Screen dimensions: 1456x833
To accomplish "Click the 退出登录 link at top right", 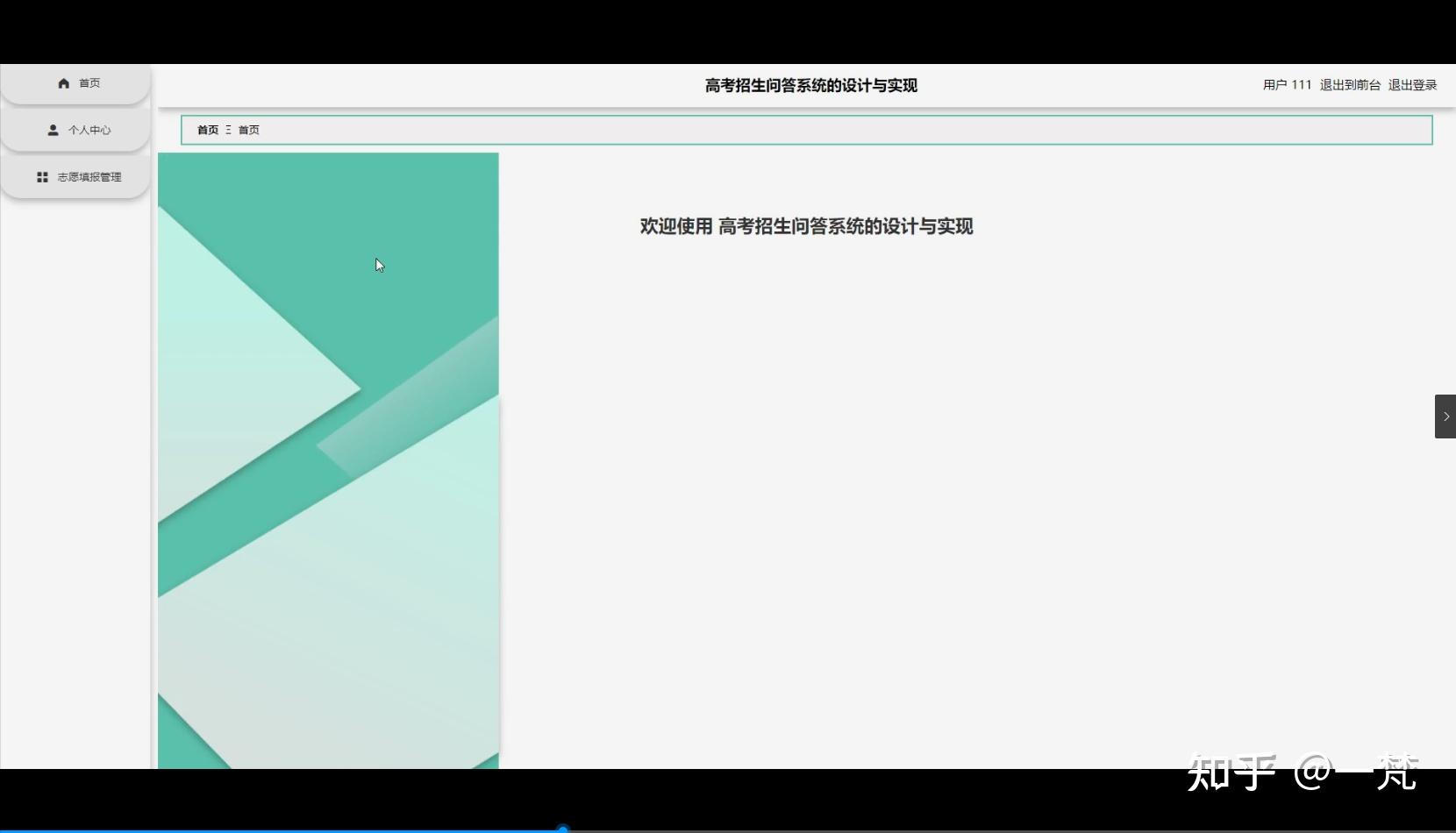I will (x=1412, y=85).
